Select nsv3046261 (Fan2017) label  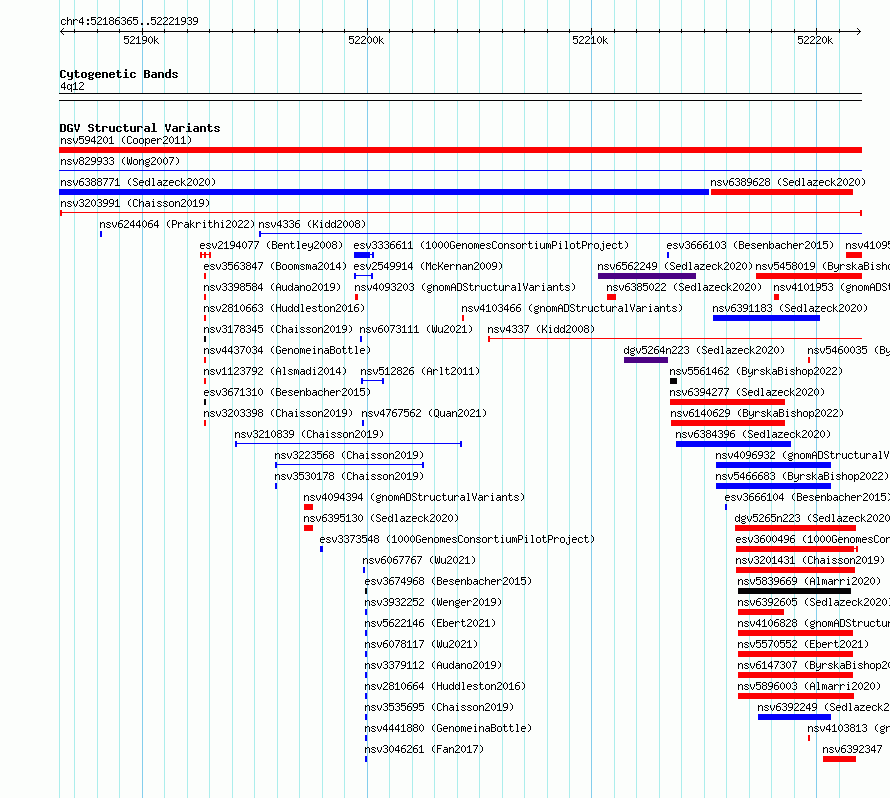[424, 749]
